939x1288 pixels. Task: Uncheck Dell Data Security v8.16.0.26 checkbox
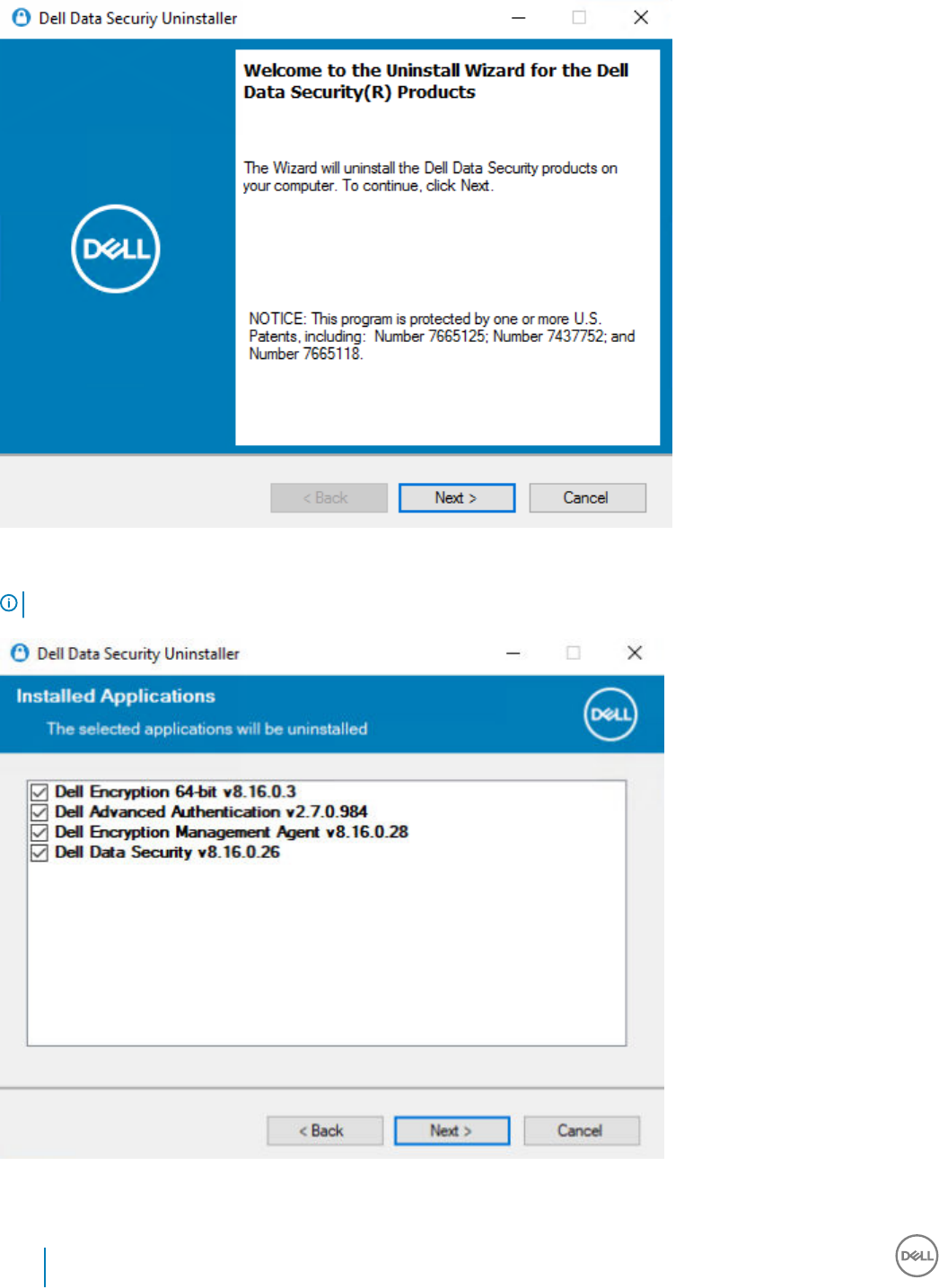point(39,853)
